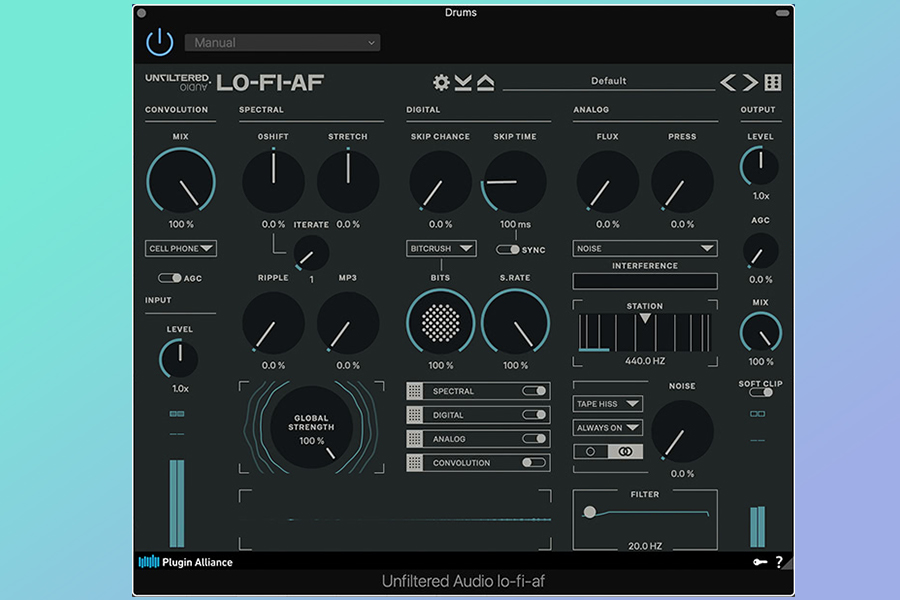The width and height of the screenshot is (900, 600).
Task: Click the Default preset name field
Action: click(608, 81)
